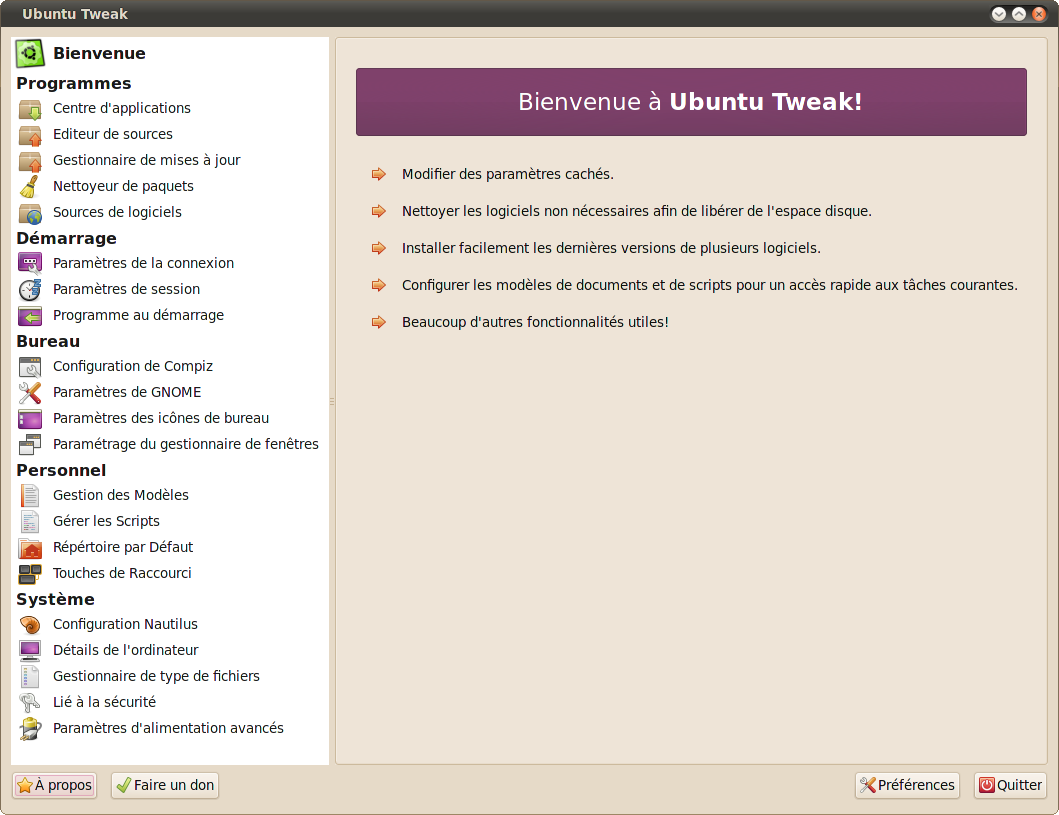Click the monitor icon for Détails de l'ordinateur
The height and width of the screenshot is (815, 1059).
point(30,650)
